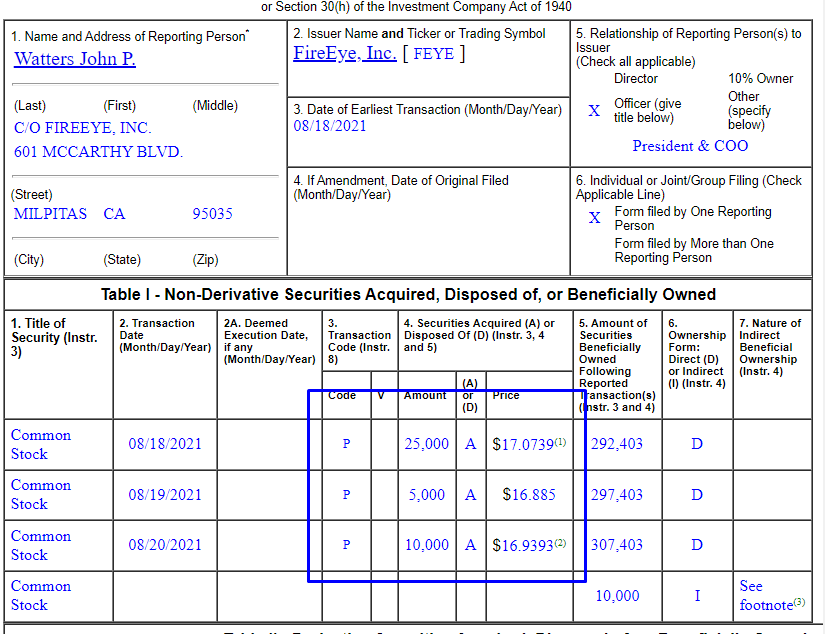Click the A indicator in the 08/19/2021 row

pos(470,495)
